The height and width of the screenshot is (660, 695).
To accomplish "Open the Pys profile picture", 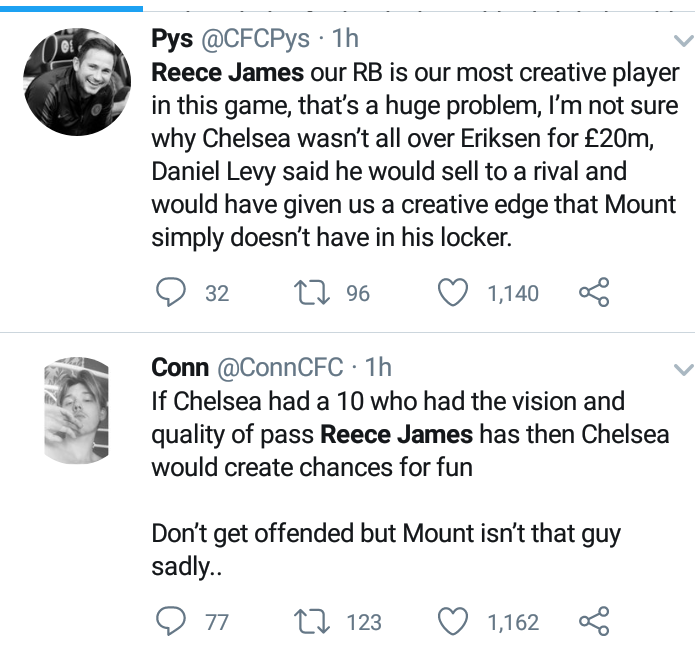I will coord(78,82).
